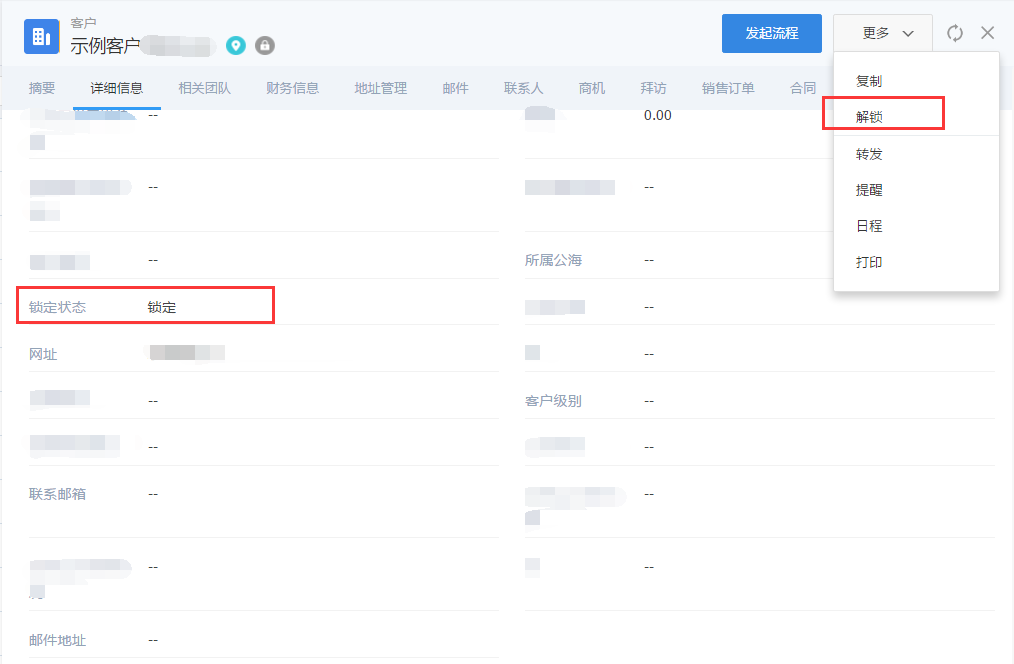This screenshot has width=1014, height=664.
Task: Switch to the 拜访 tab
Action: 653,88
